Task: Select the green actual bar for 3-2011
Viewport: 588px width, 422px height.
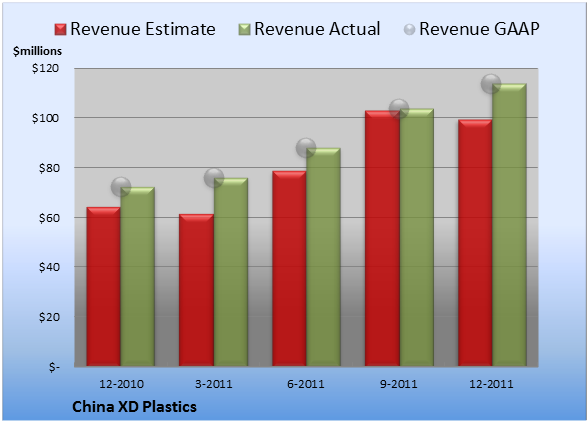Action: click(231, 272)
